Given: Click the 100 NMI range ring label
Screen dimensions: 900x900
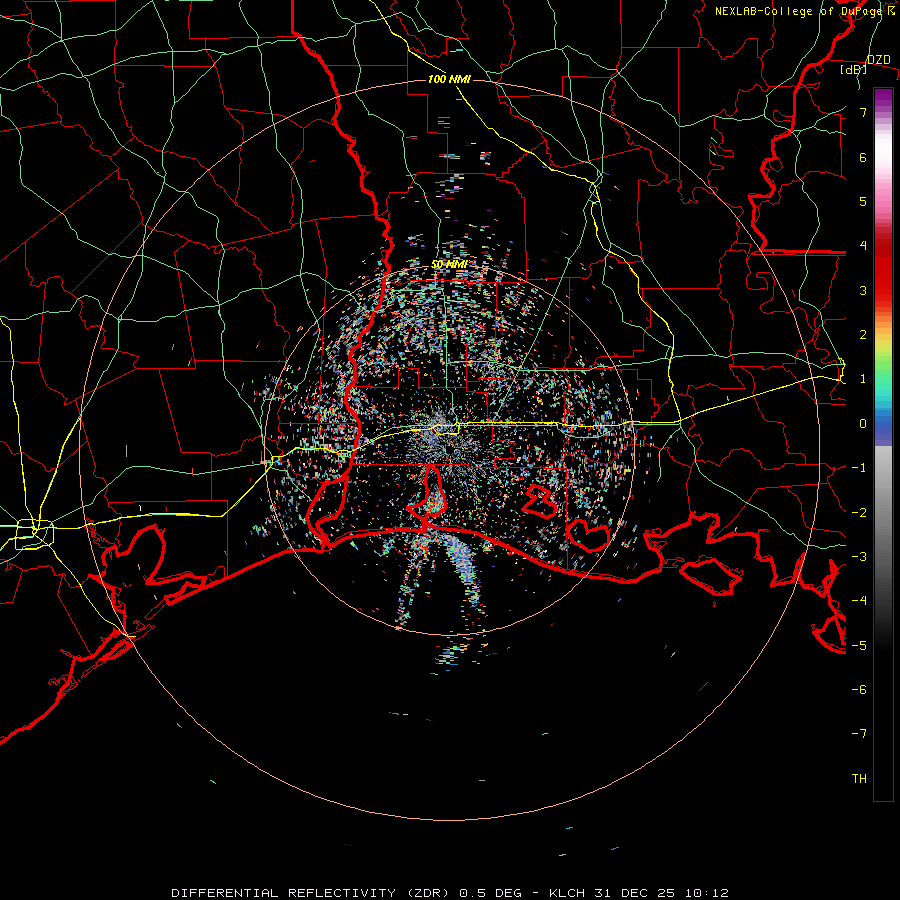Looking at the screenshot, I should click(449, 79).
